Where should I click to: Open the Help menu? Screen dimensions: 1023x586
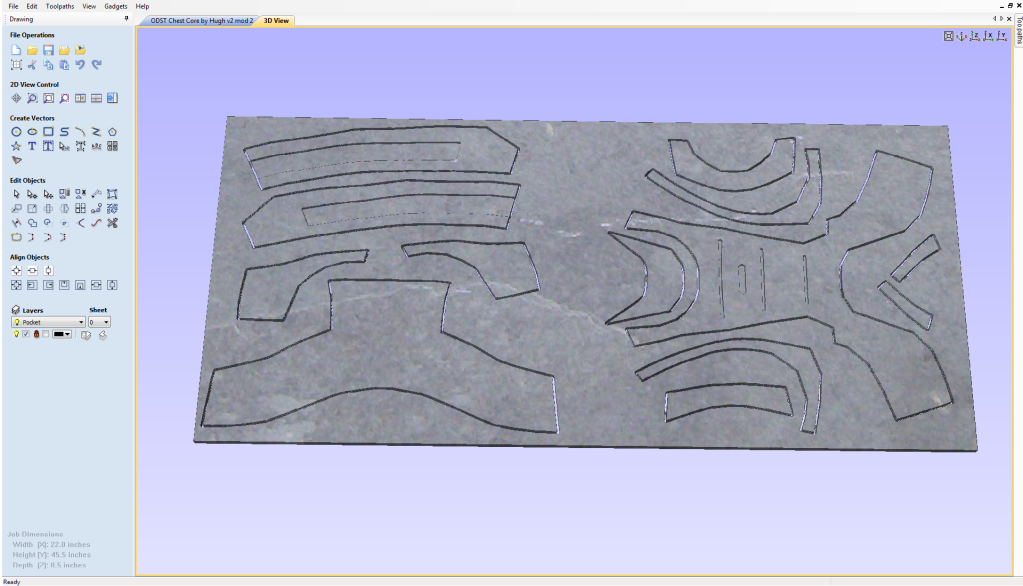click(142, 6)
